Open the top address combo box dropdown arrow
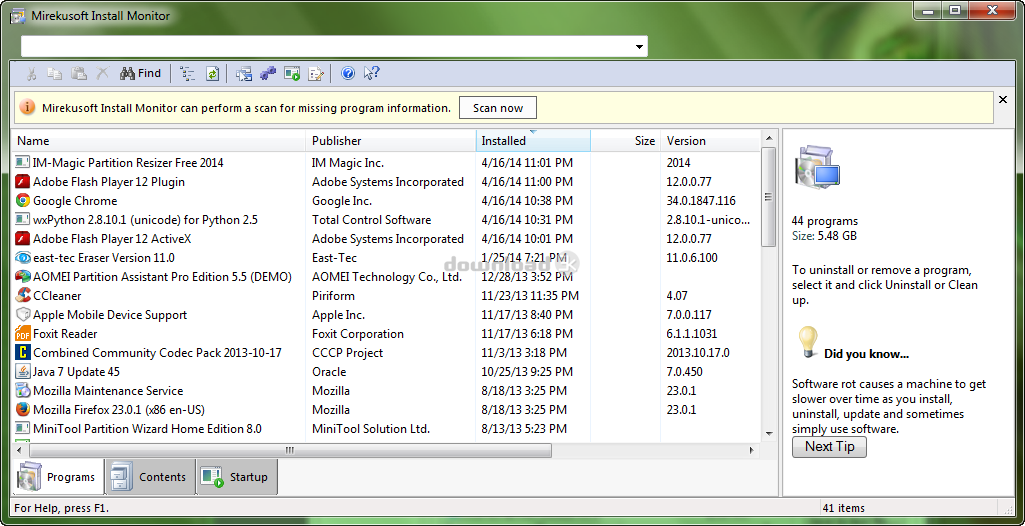Viewport: 1025px width, 526px height. 639,46
